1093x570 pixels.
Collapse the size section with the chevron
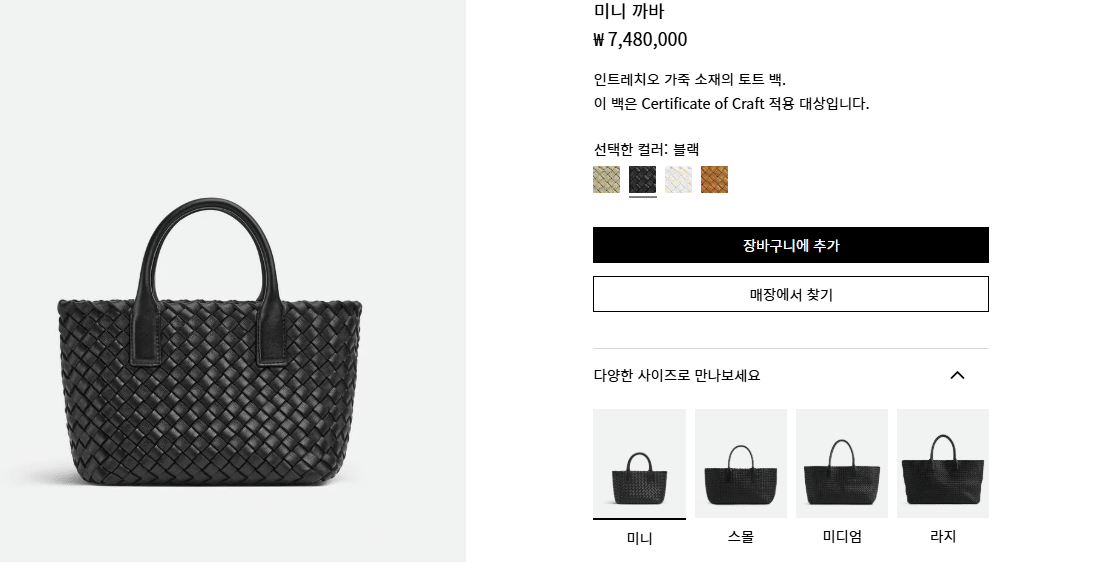click(x=957, y=376)
